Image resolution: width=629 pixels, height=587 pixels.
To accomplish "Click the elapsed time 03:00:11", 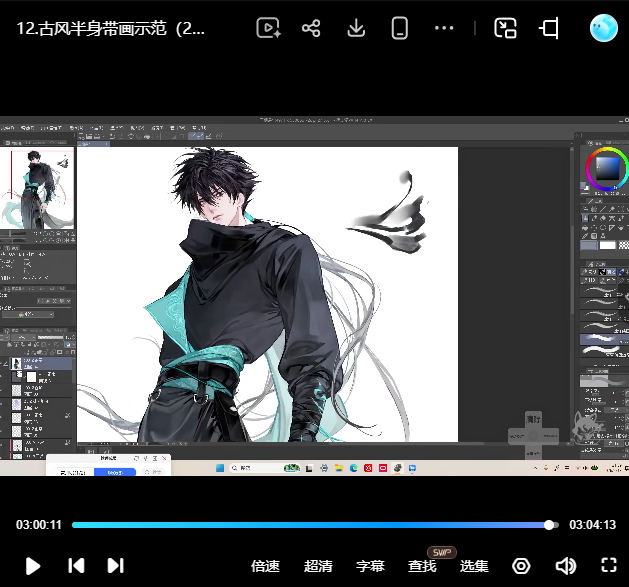I will click(x=39, y=525).
